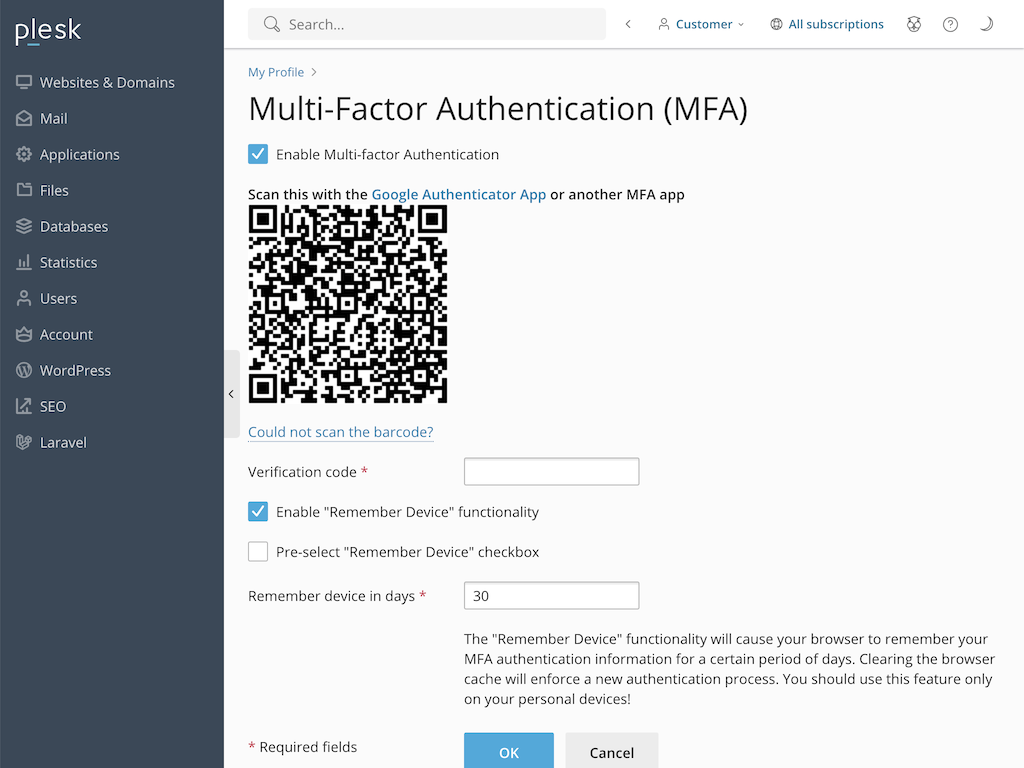Open the Customer account dropdown

coord(700,24)
